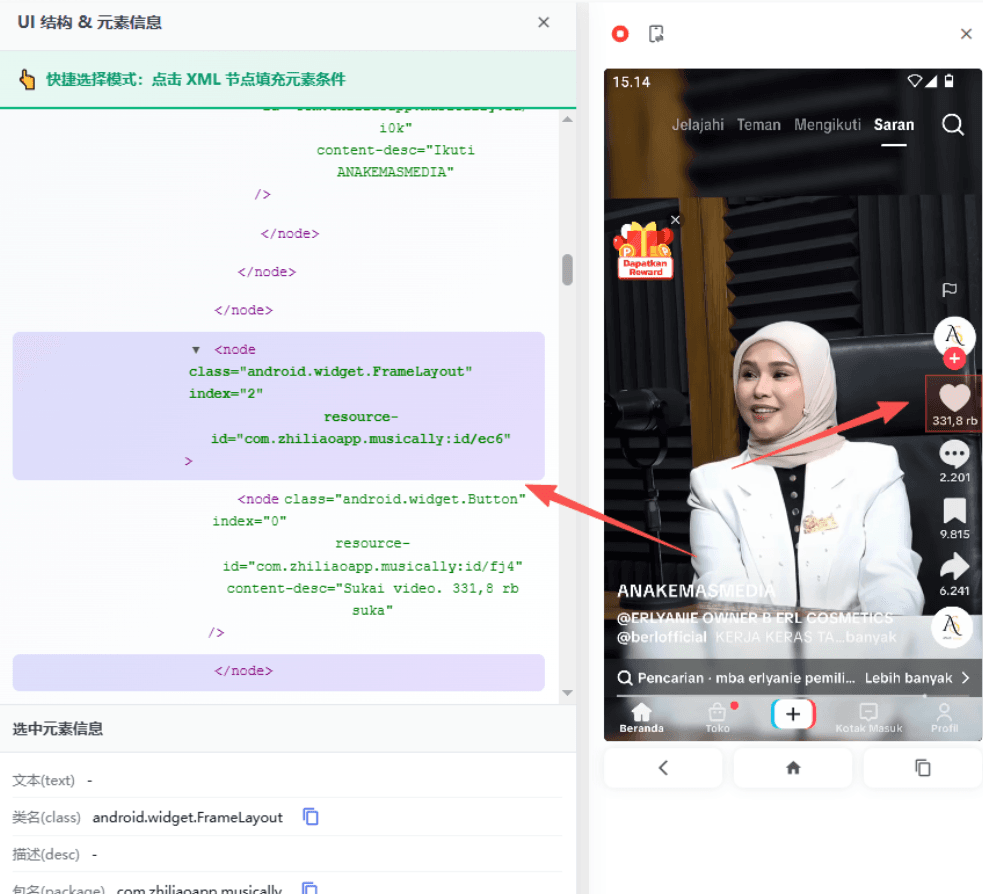
Task: Open the search icon in the TikTok feed
Action: coord(952,125)
